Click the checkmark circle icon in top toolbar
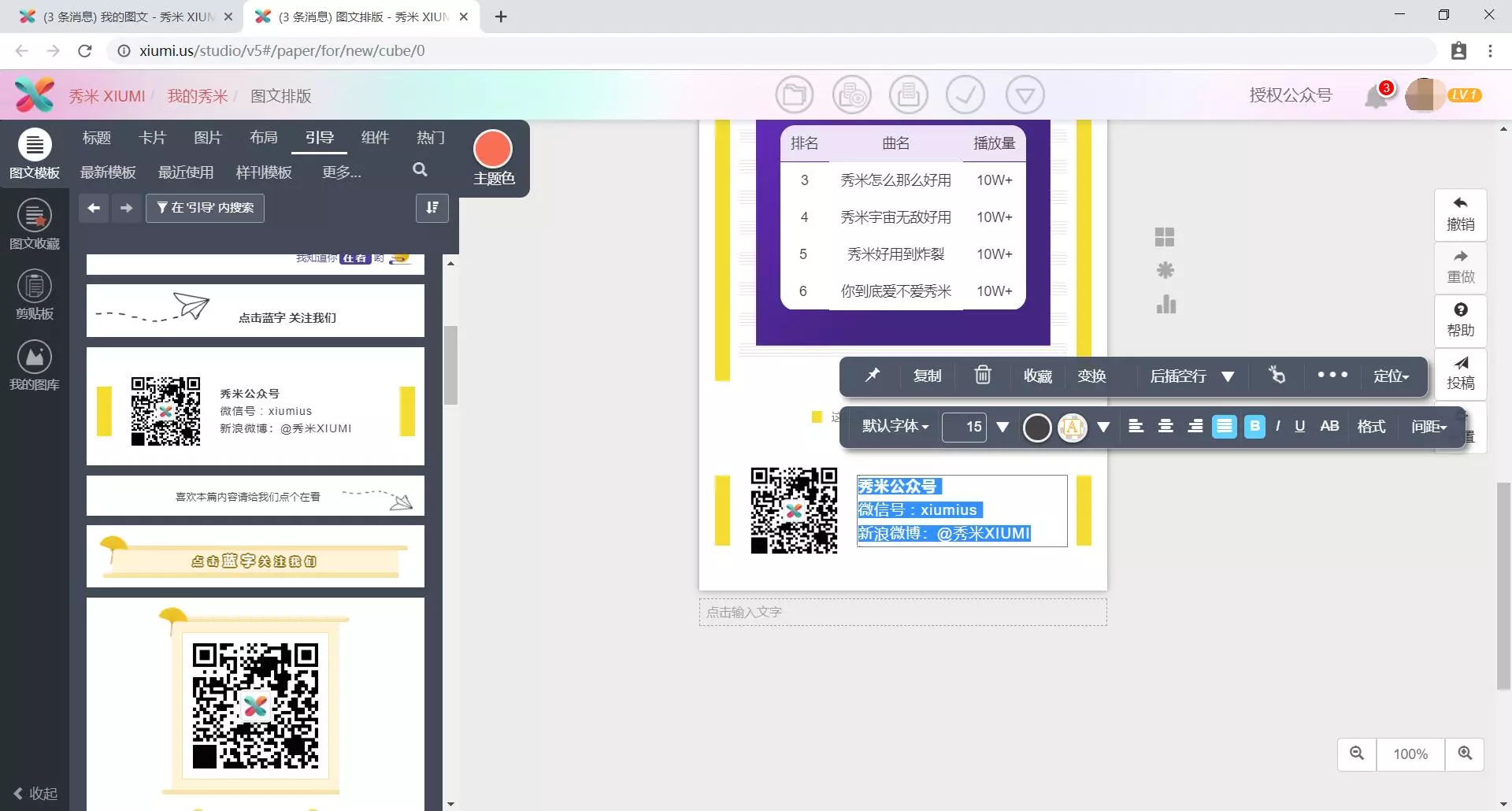 [965, 95]
